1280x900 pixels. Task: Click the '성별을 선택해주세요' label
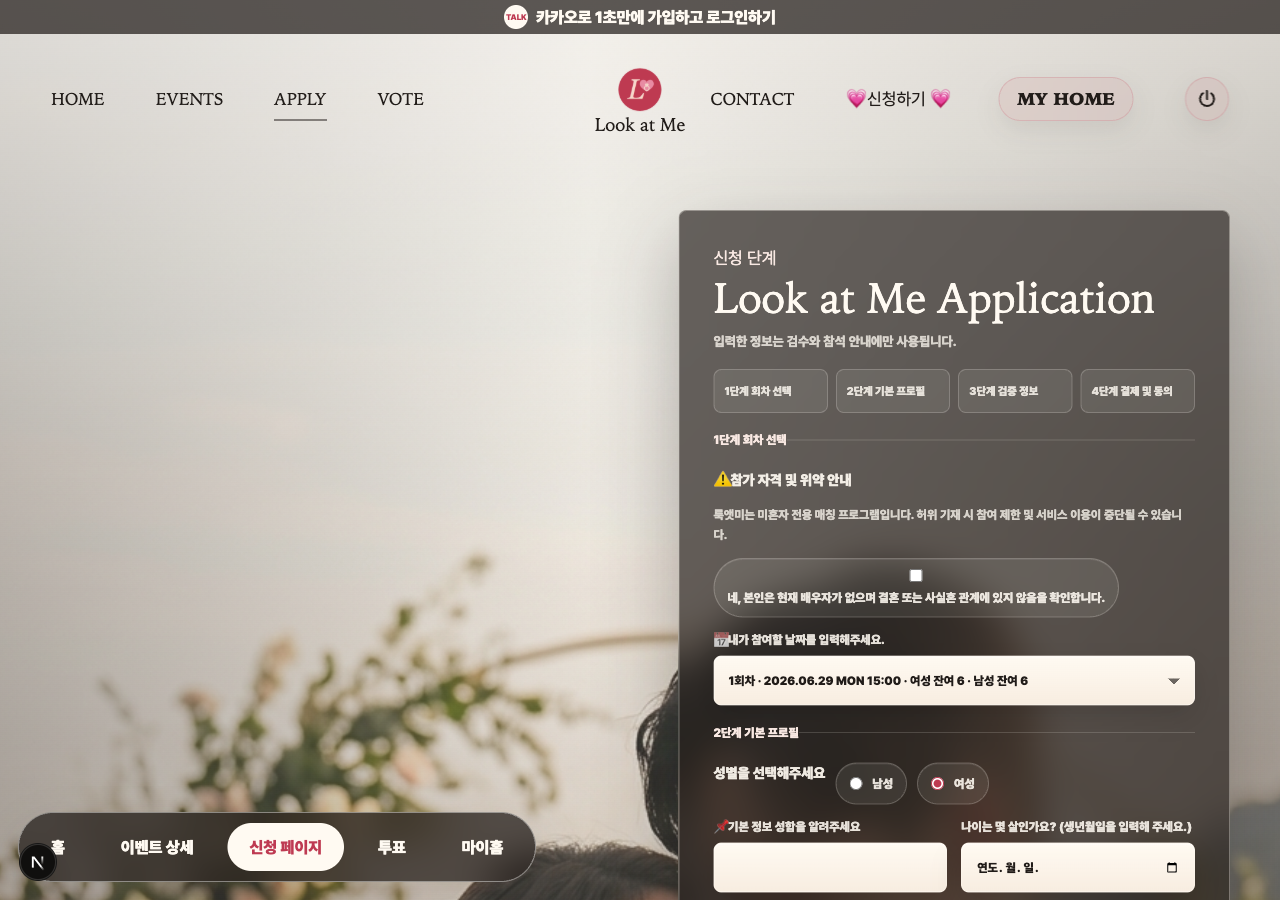(769, 773)
